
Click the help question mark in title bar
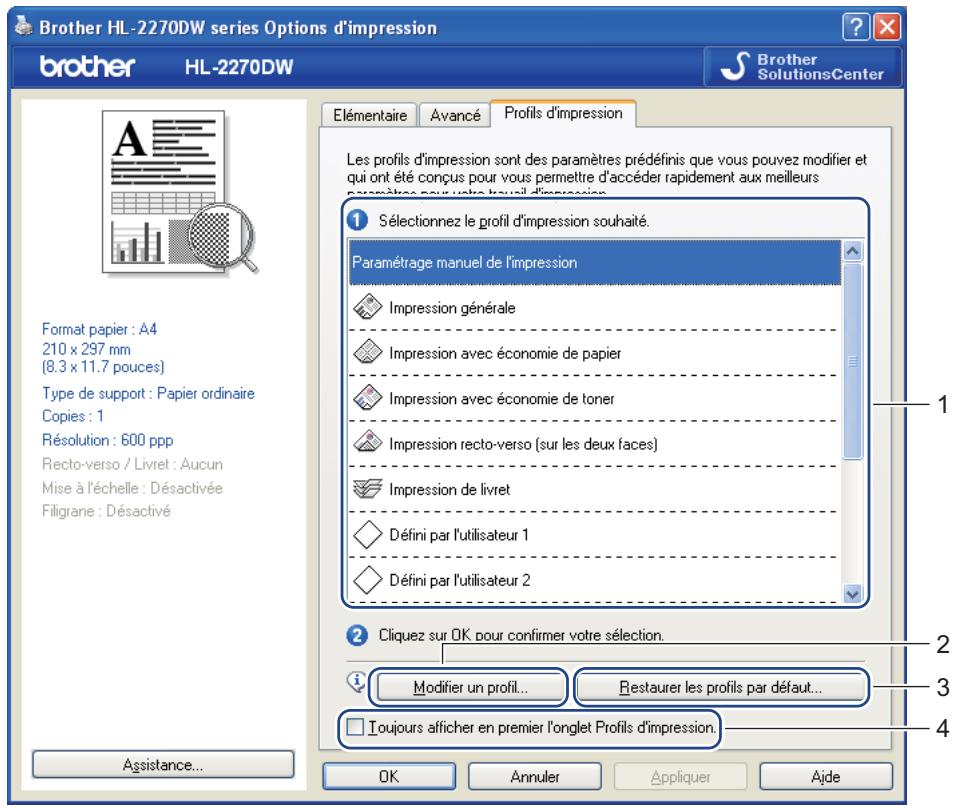pos(855,27)
